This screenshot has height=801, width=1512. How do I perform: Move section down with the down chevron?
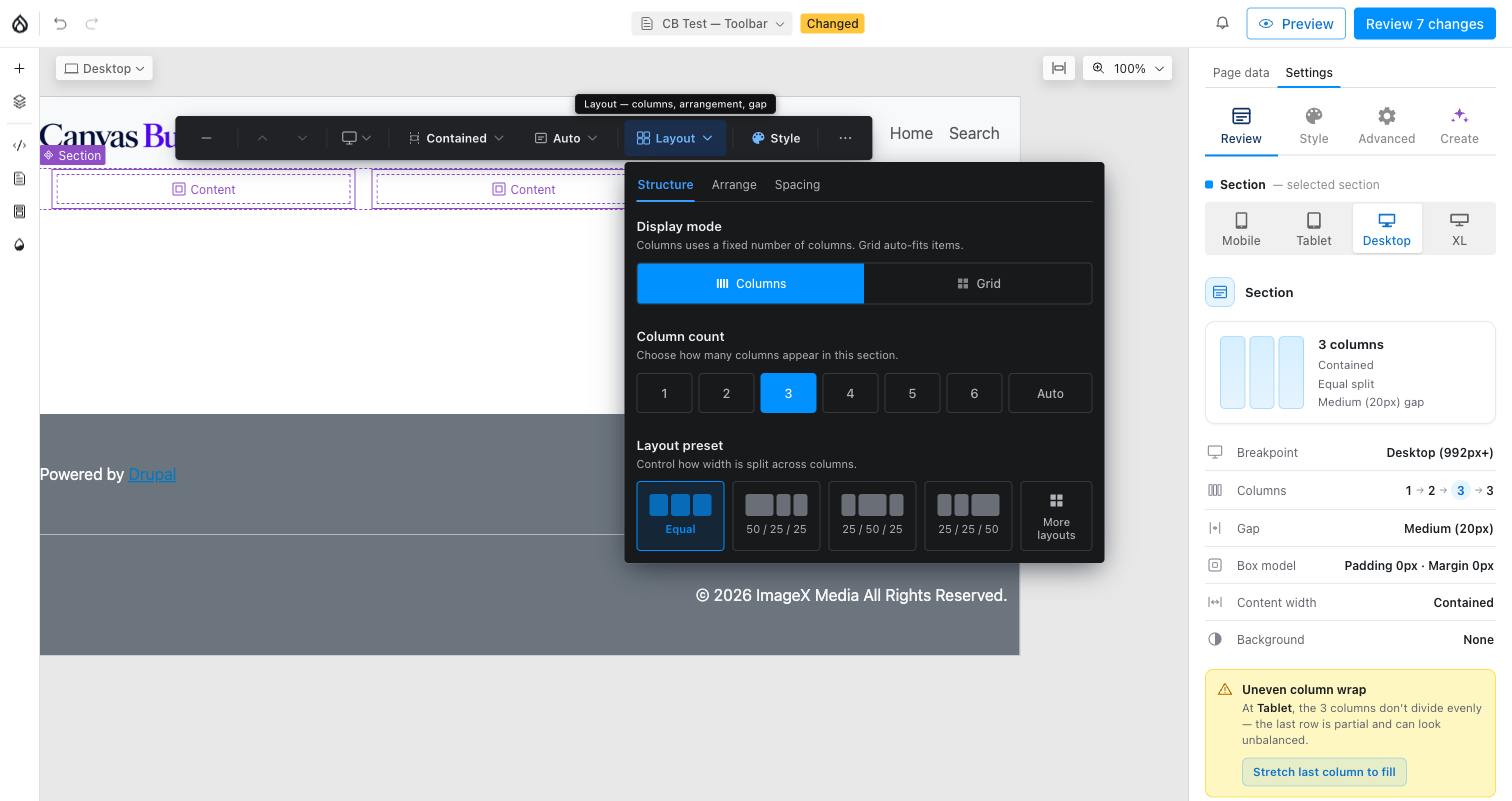302,138
